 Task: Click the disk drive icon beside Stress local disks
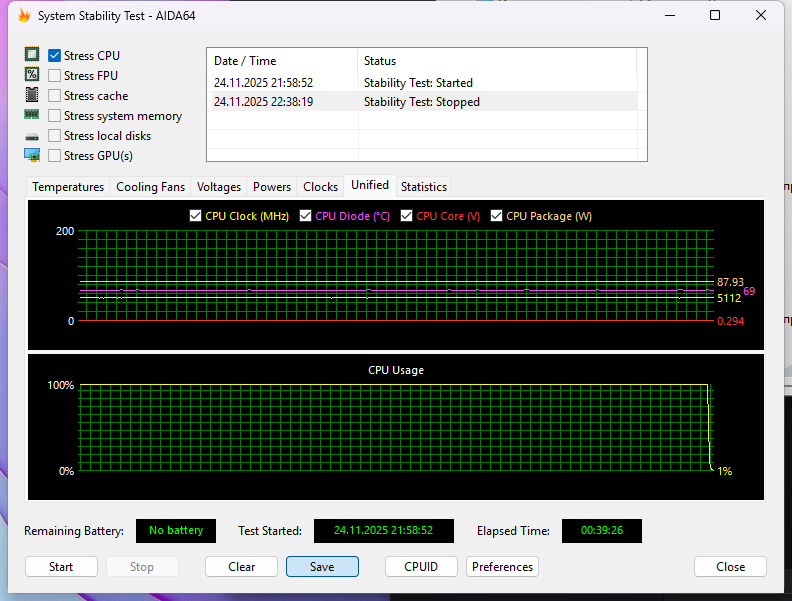tap(32, 137)
